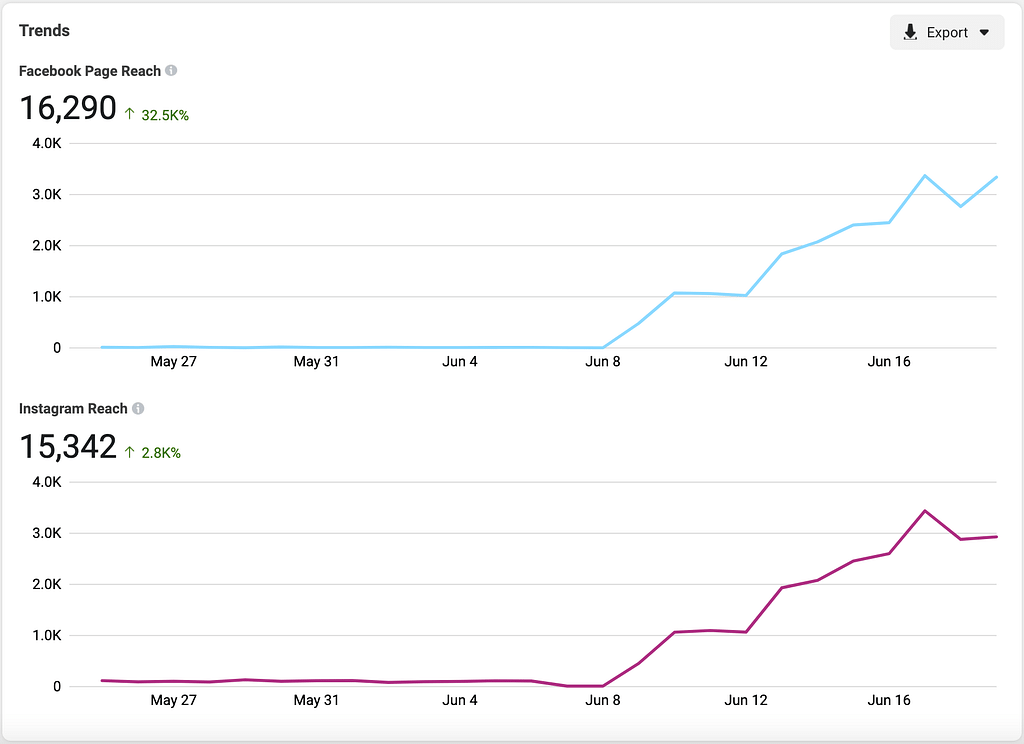Click May 27 label on Facebook chart axis
Image resolution: width=1024 pixels, height=744 pixels.
click(173, 362)
